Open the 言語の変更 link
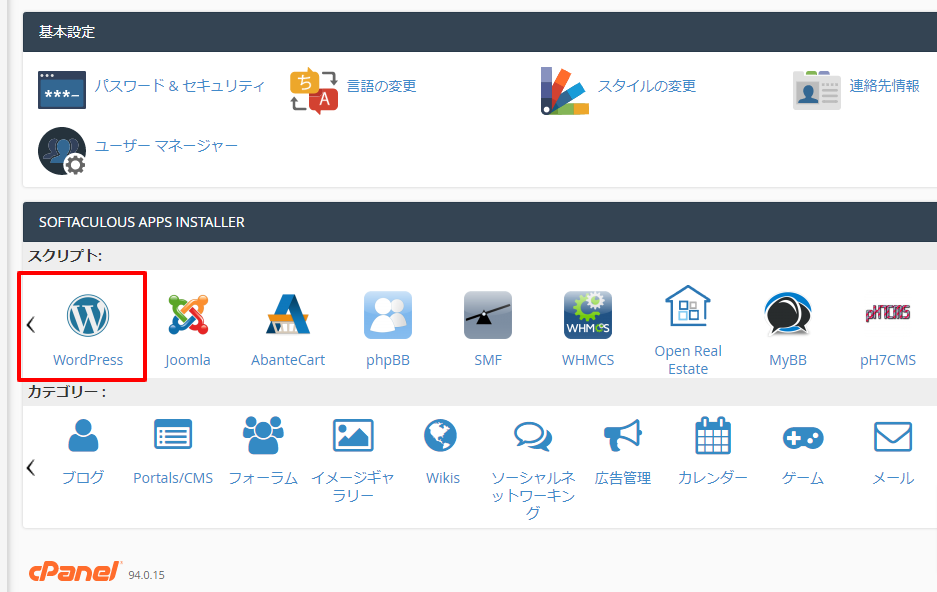Viewport: 937px width, 592px height. click(381, 86)
